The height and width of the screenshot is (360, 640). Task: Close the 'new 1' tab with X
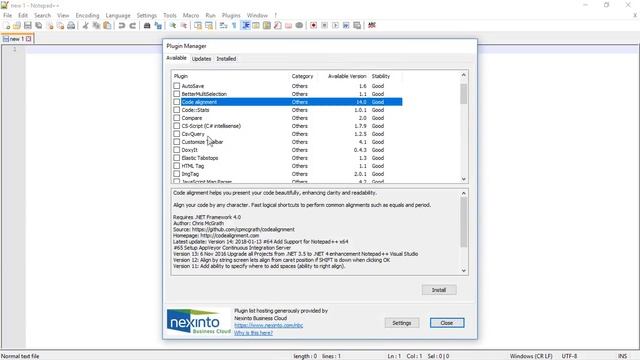(x=29, y=39)
